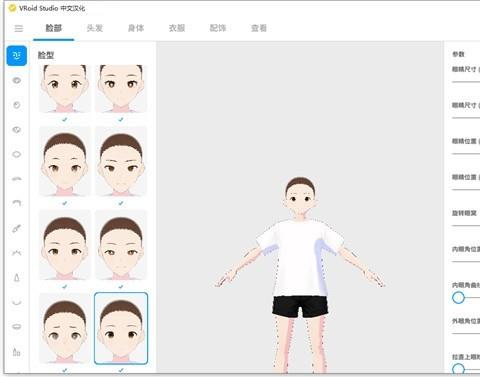Choose the partially visible top-left face preset

[65, 89]
